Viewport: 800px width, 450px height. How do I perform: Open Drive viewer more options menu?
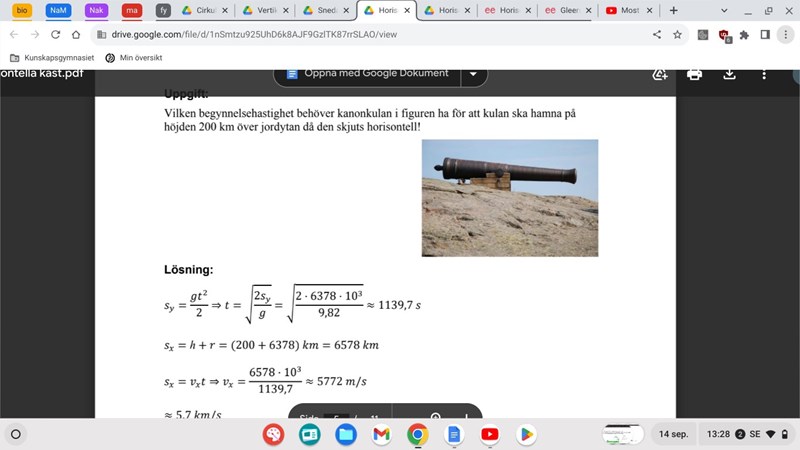tap(765, 74)
